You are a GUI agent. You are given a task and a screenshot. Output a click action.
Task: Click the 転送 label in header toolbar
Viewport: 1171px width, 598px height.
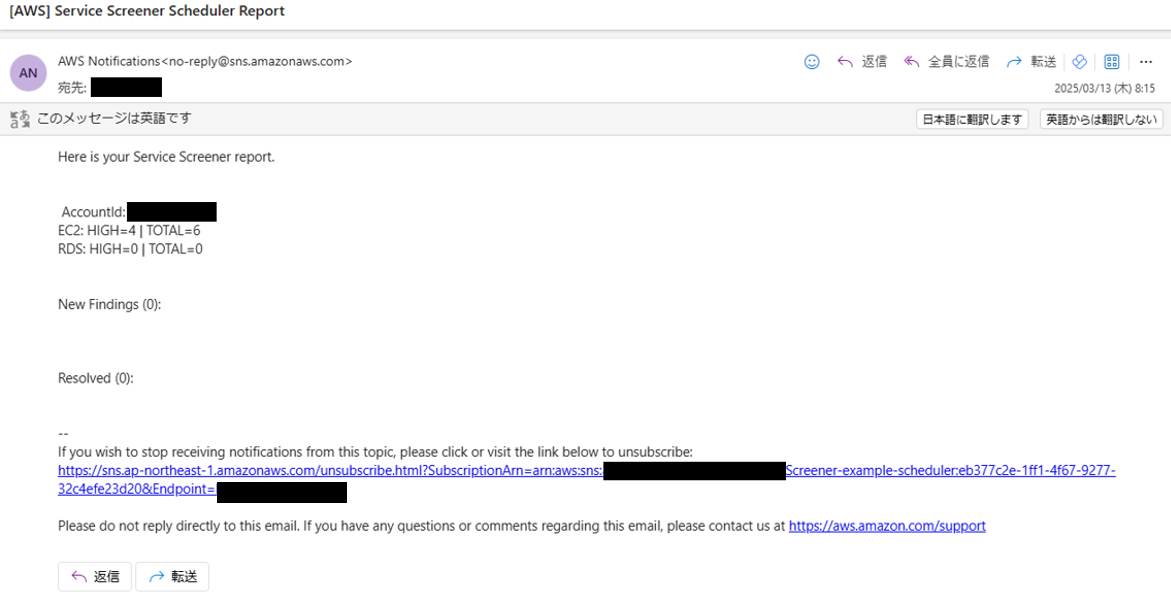[x=1044, y=62]
